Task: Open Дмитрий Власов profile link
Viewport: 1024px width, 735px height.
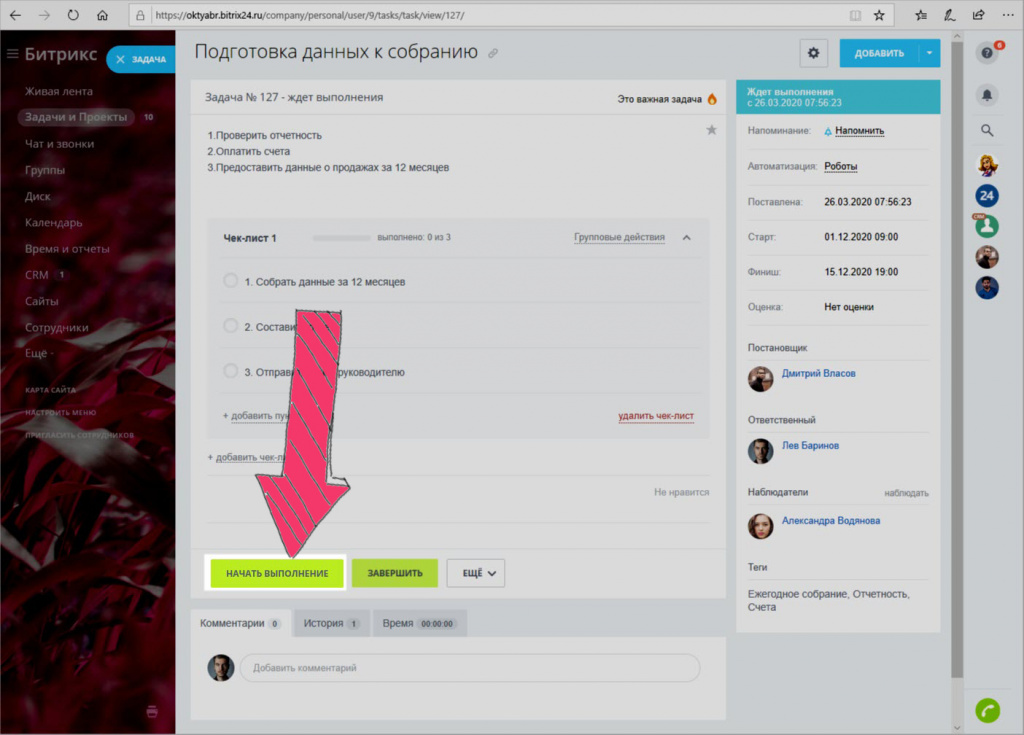Action: [818, 373]
